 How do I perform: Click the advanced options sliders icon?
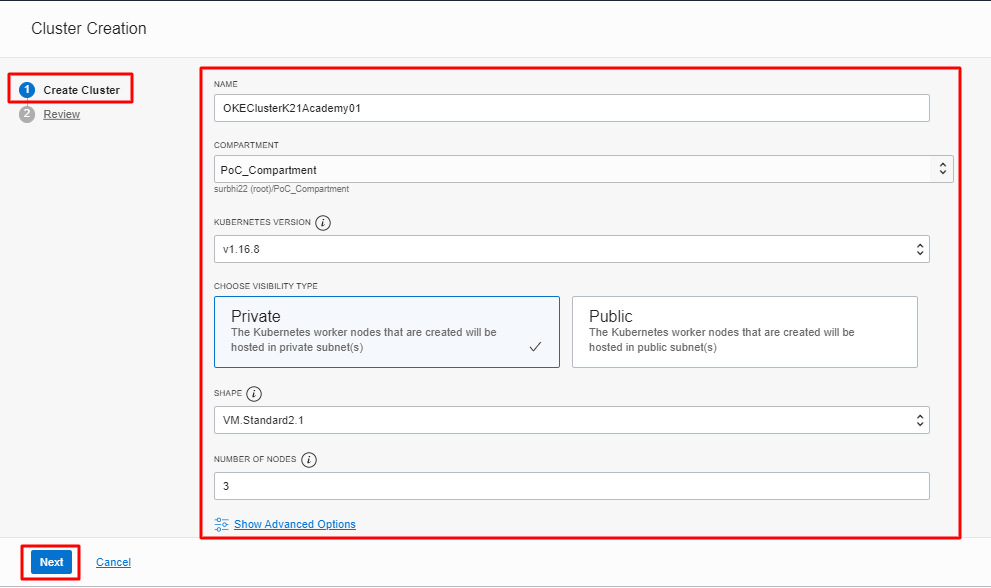pyautogui.click(x=222, y=524)
